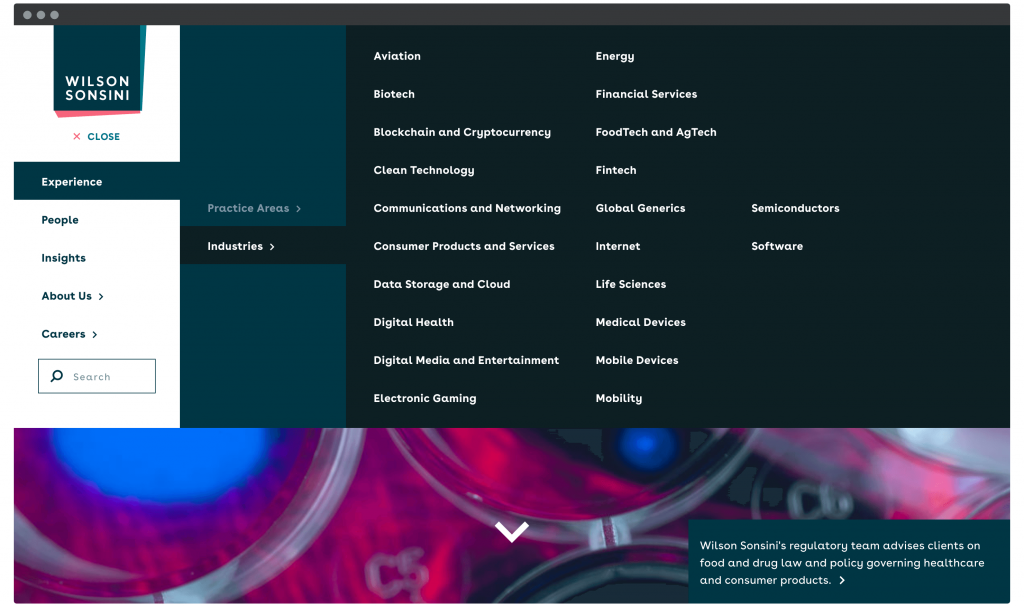This screenshot has height=607, width=1024.
Task: Open the Energy industry link
Action: [615, 56]
